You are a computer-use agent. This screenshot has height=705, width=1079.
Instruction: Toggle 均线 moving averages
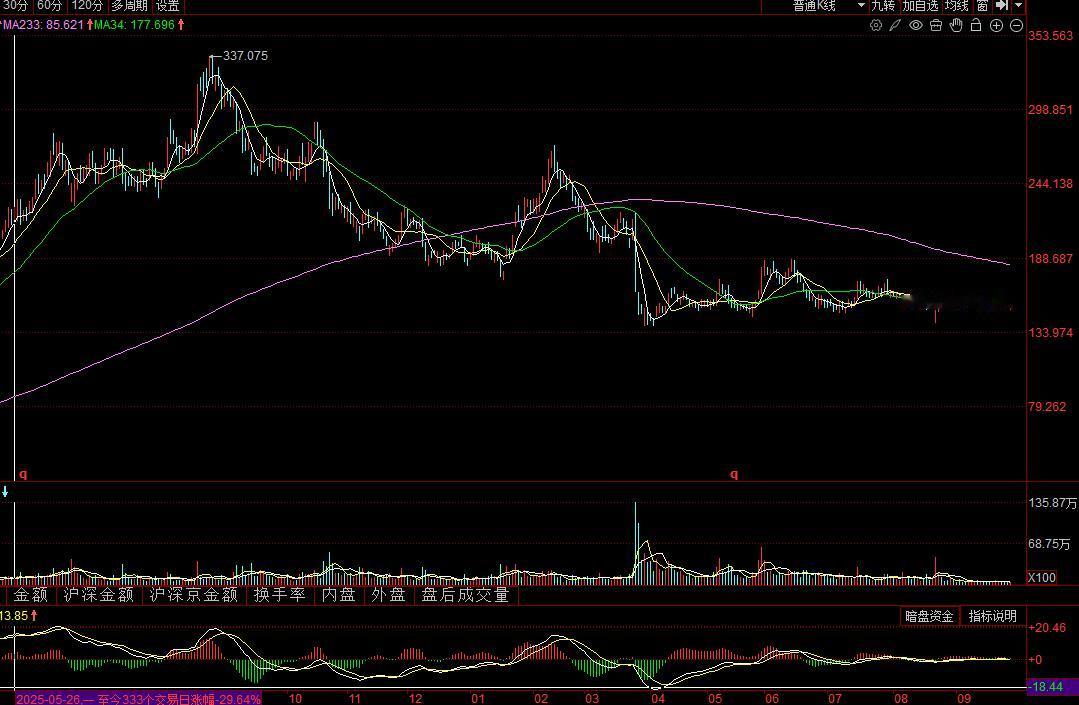point(957,6)
